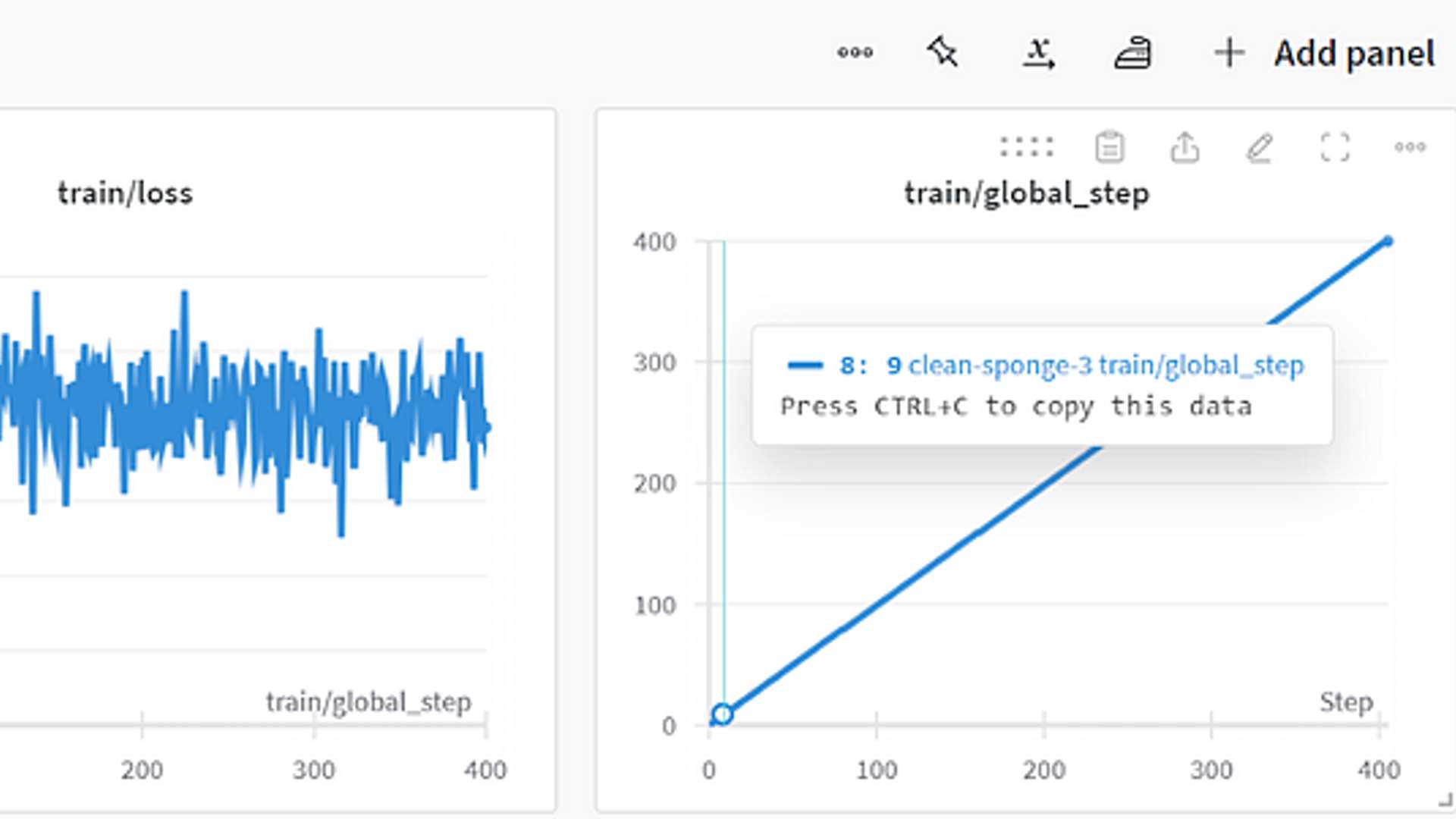1456x819 pixels.
Task: Click the end point of the train/loss line
Action: [x=486, y=428]
